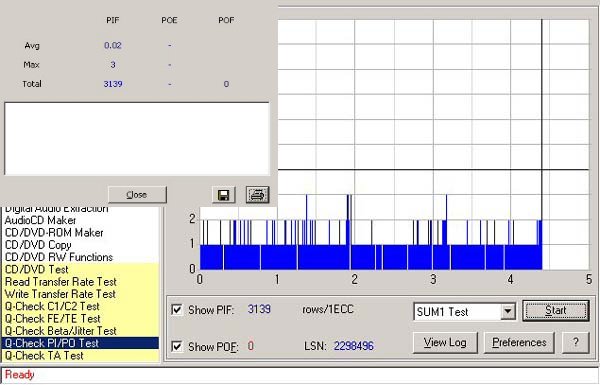The width and height of the screenshot is (600, 385).
Task: Click the Show PIF count 3139
Action: click(x=259, y=309)
